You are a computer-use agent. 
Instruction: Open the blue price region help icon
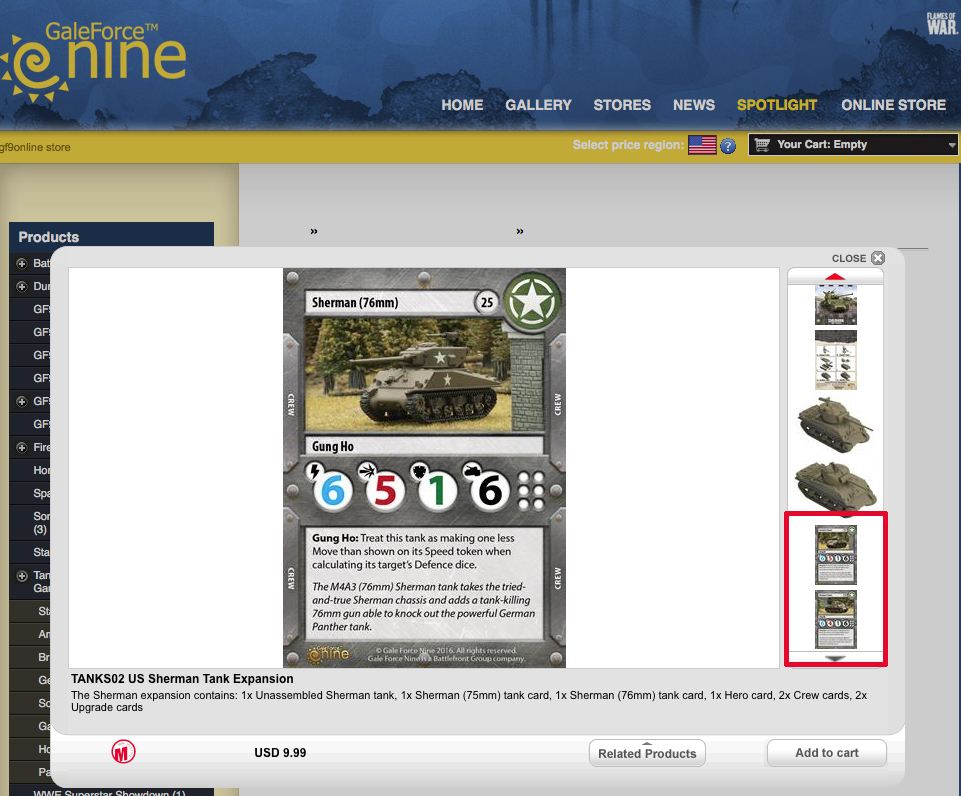point(728,146)
